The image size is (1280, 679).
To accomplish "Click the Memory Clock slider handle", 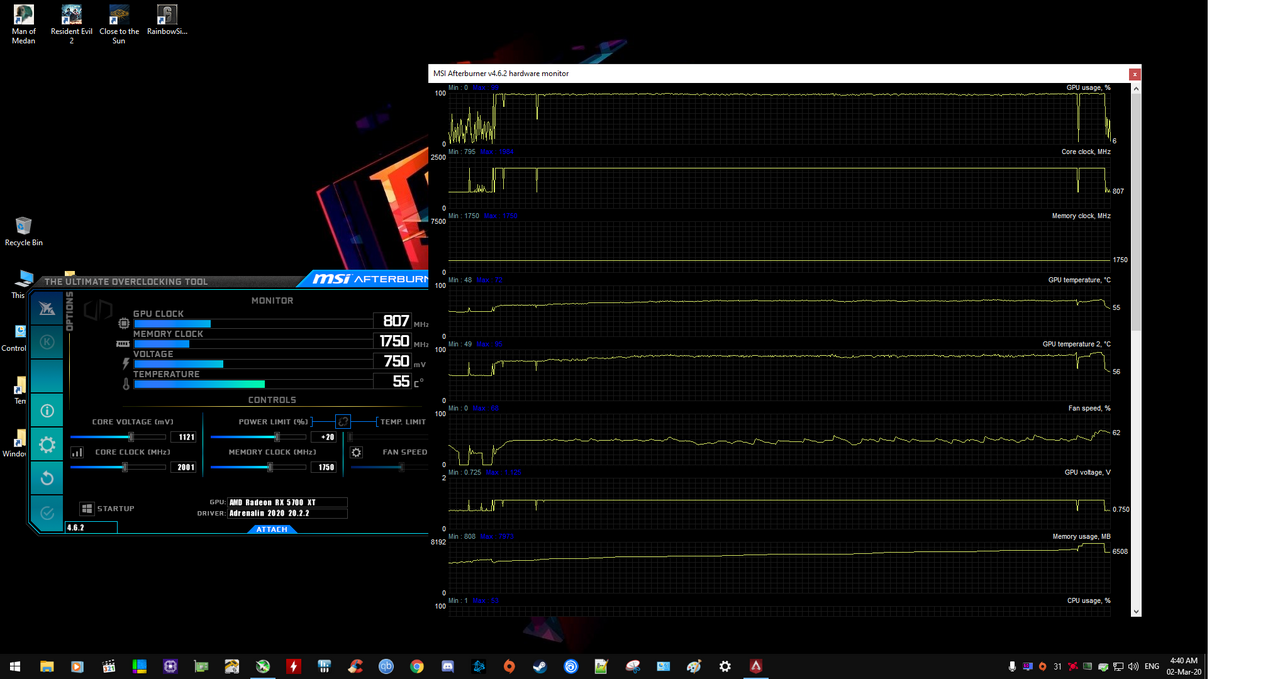I will pyautogui.click(x=269, y=467).
